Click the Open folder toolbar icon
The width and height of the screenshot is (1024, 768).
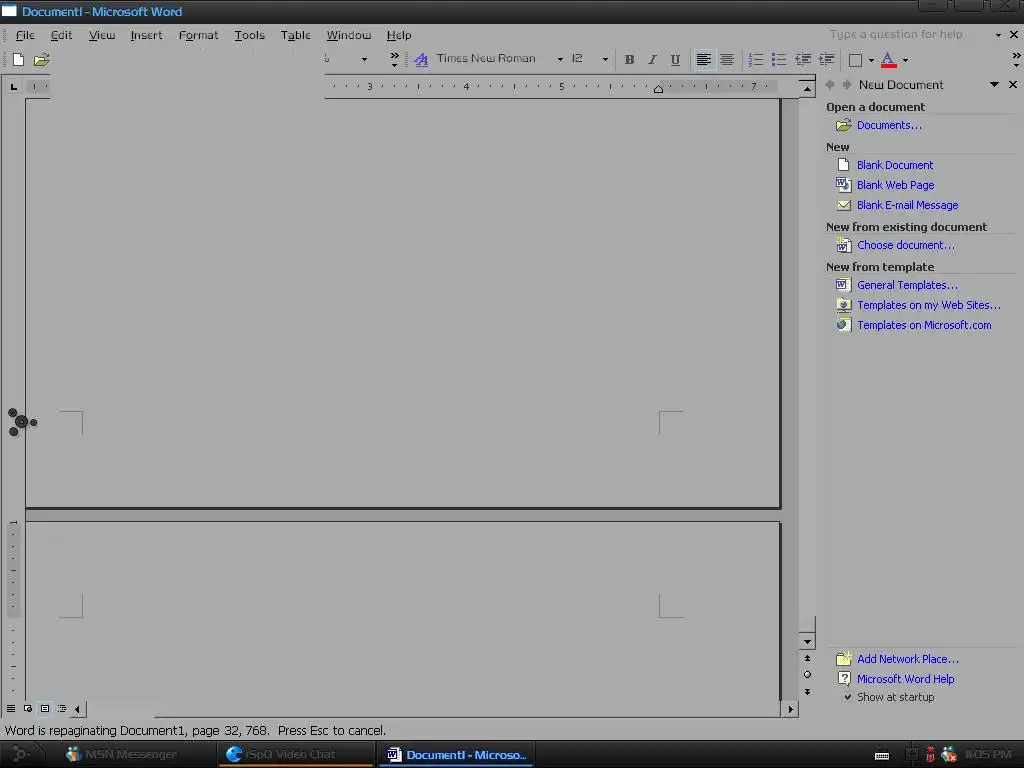point(42,59)
